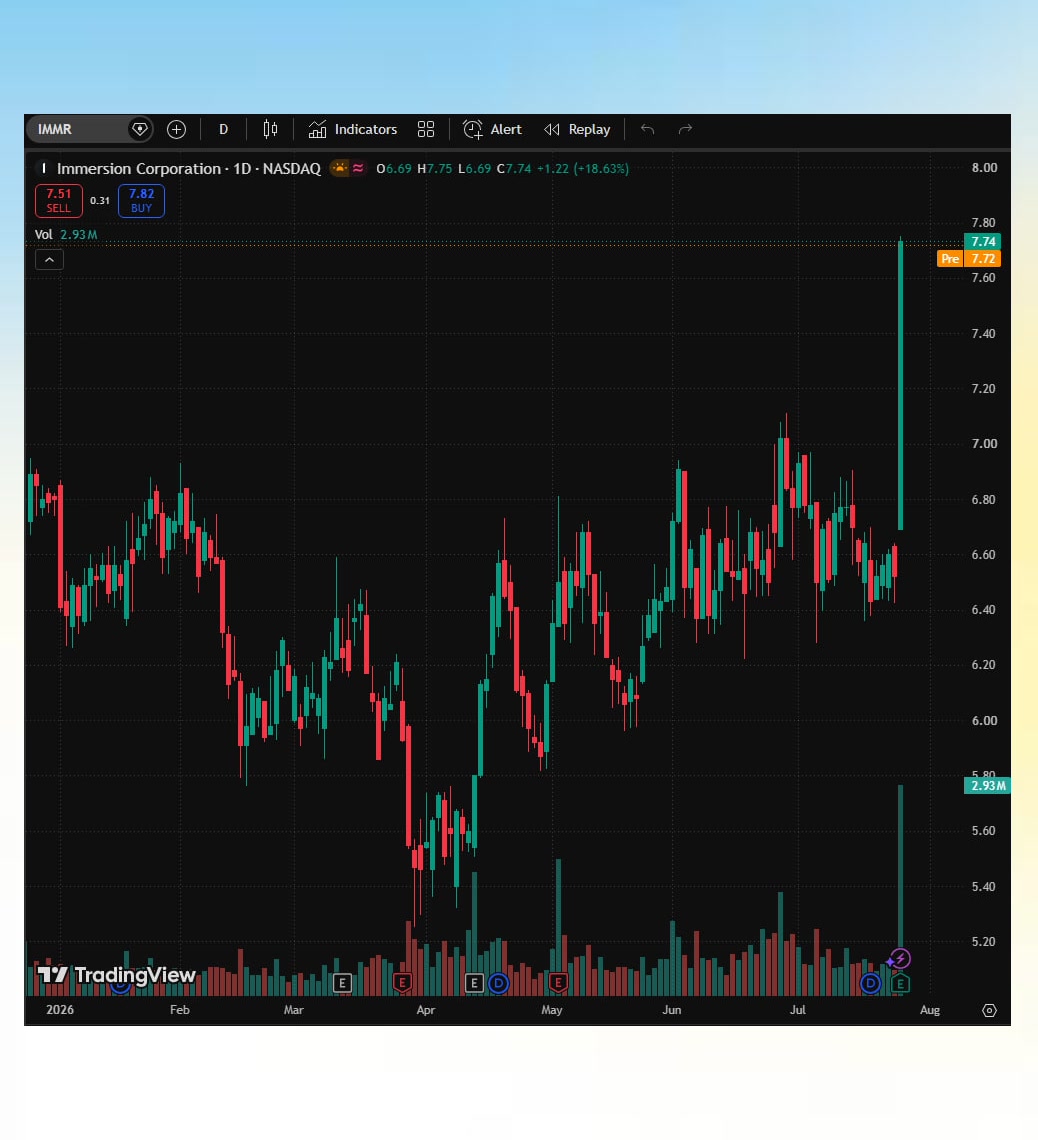Click the pink approximate-equals data status icon

click(x=358, y=168)
